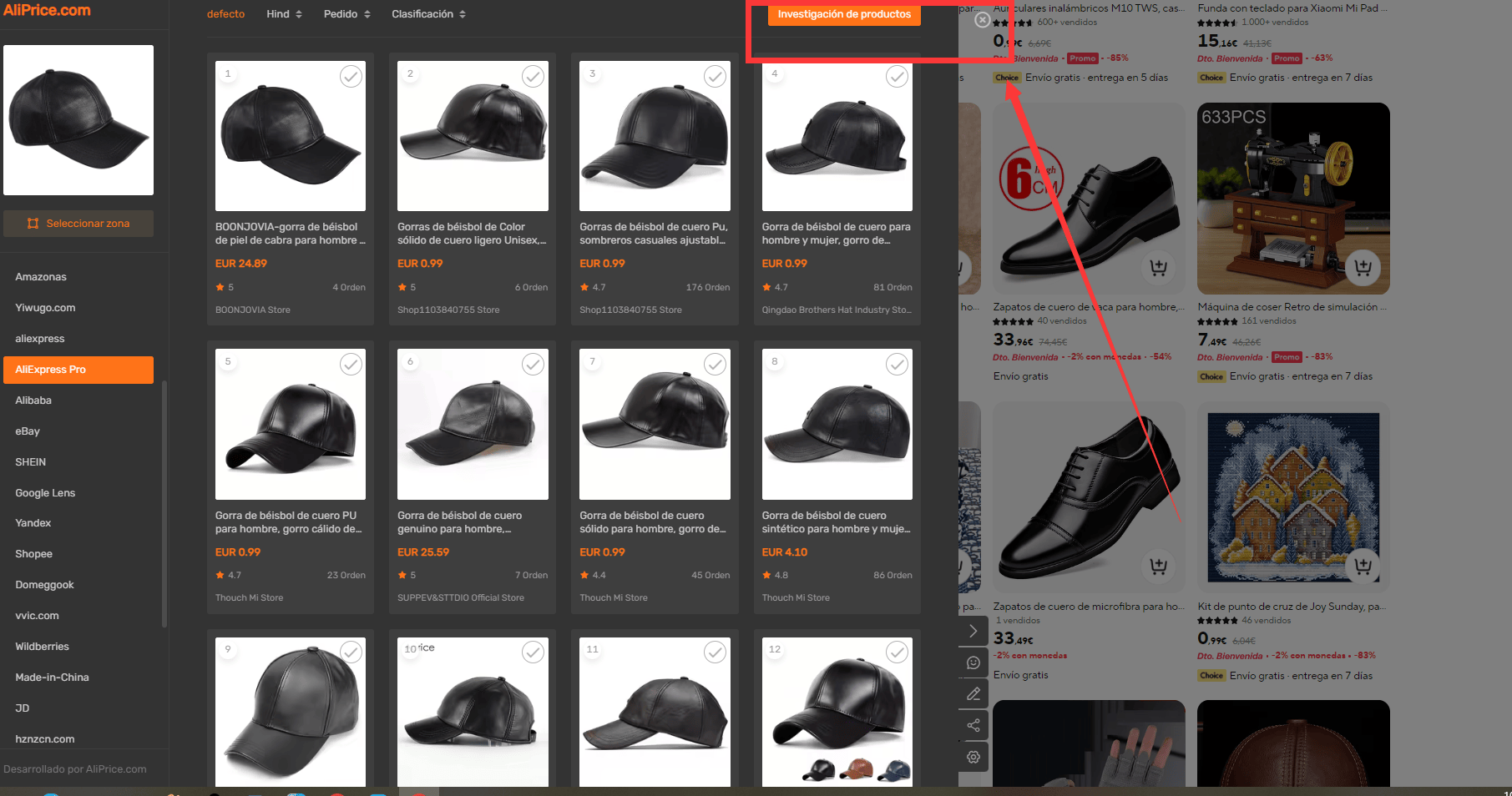Select checkmark on BOONJOVIA cap result 1

click(351, 77)
